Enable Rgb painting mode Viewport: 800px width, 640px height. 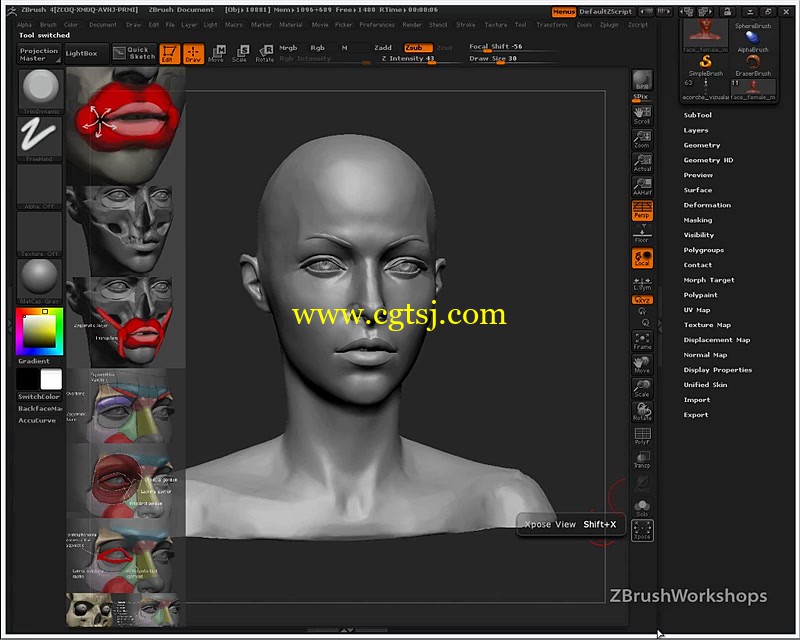tap(317, 47)
